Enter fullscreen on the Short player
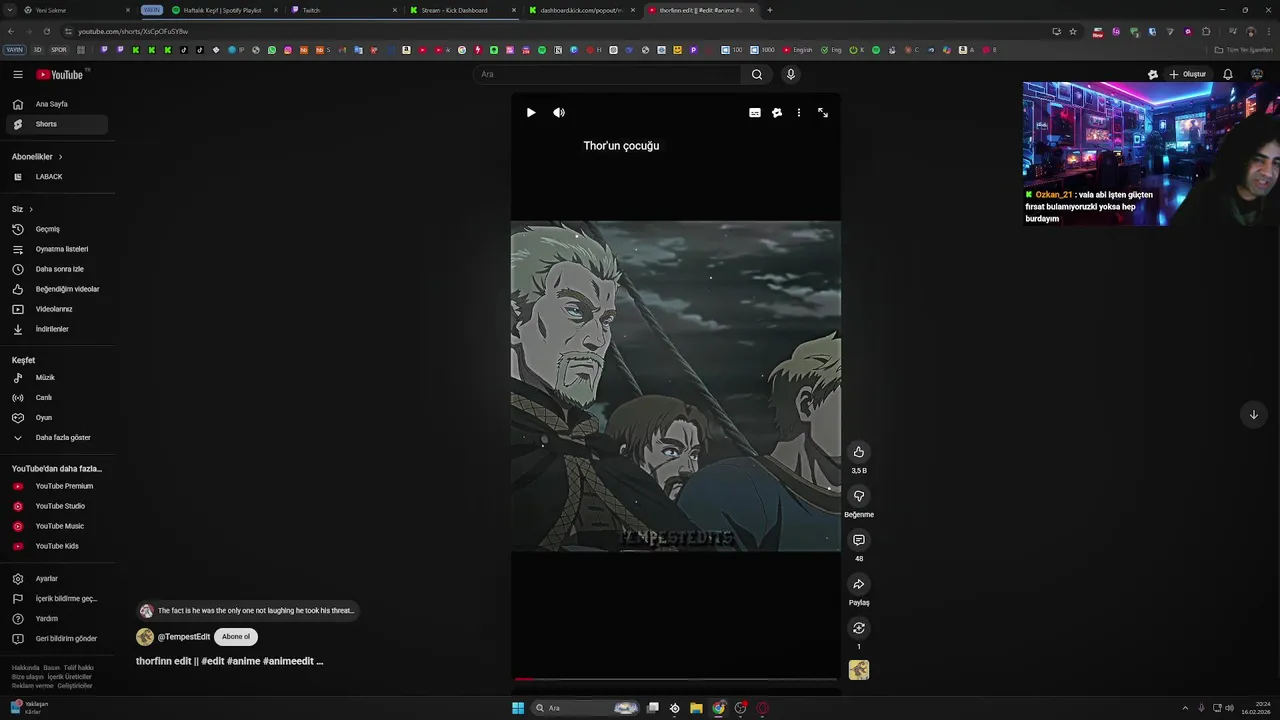Screen dimensions: 1280x720 [x=823, y=113]
